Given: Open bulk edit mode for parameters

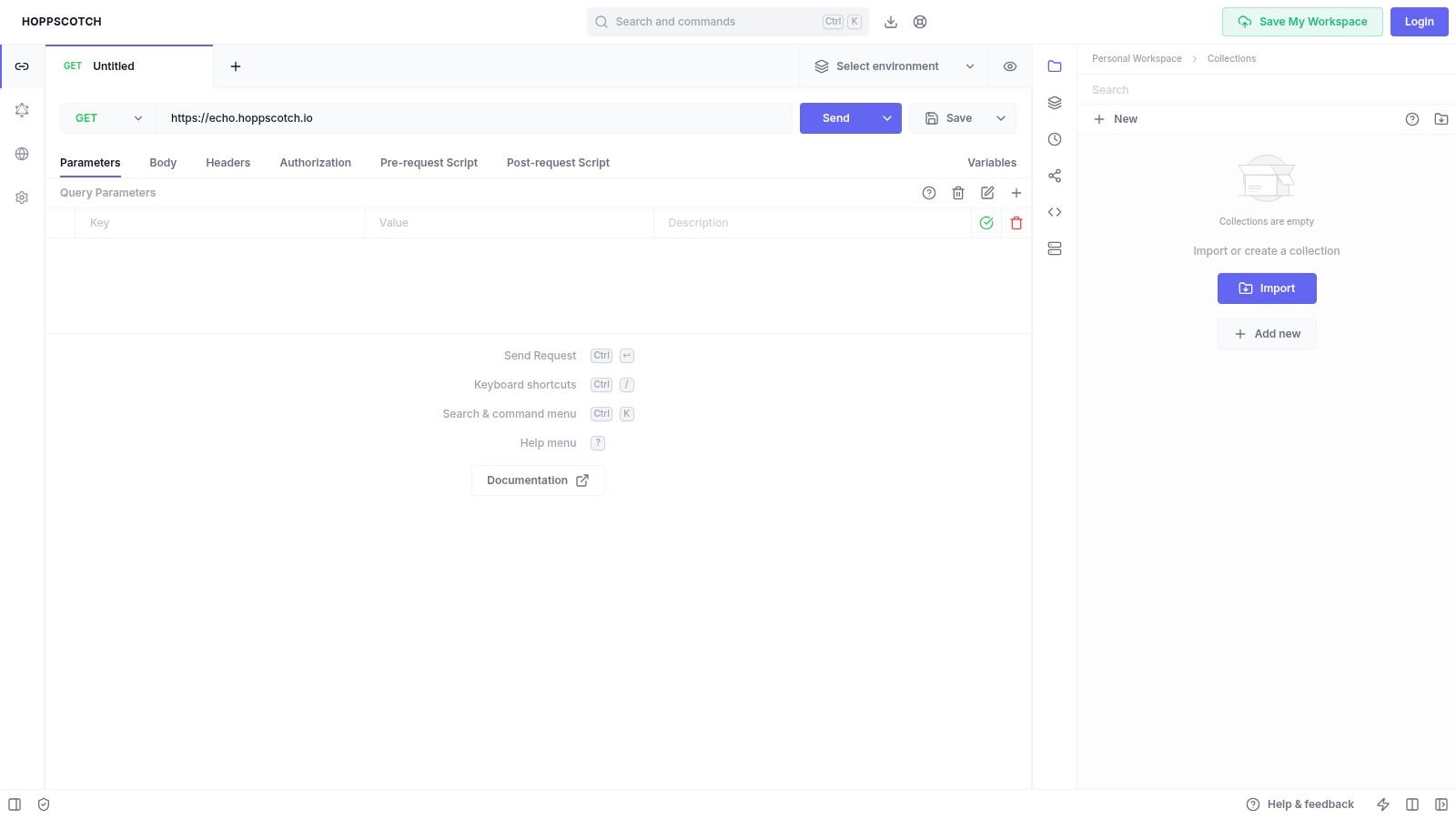Looking at the screenshot, I should [986, 192].
